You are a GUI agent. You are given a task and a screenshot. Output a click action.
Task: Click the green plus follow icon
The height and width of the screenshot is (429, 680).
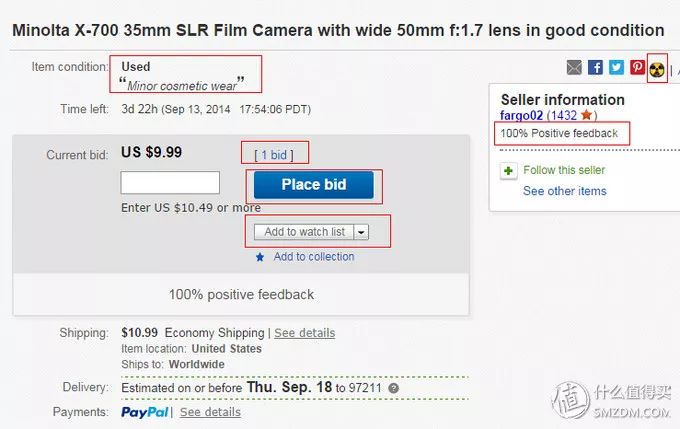pyautogui.click(x=508, y=171)
